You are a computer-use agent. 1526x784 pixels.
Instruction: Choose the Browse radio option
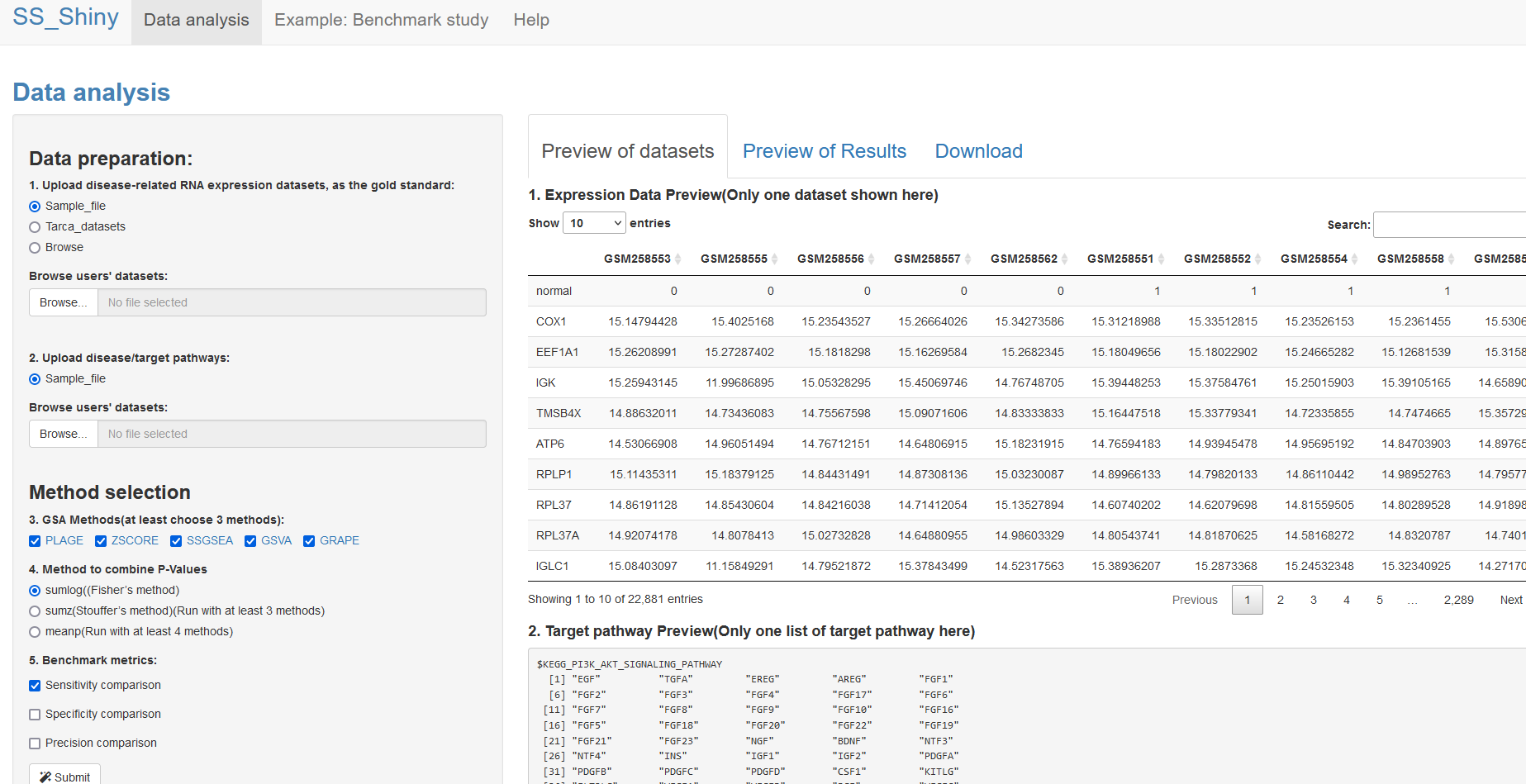point(35,248)
